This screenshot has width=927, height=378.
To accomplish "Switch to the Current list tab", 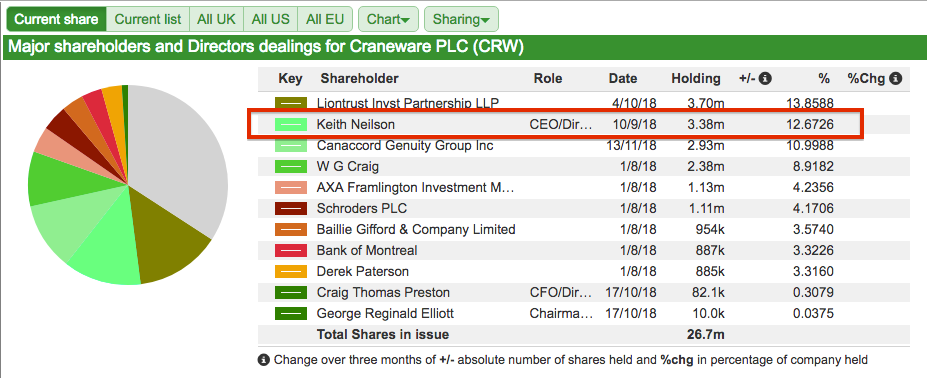I will (148, 19).
